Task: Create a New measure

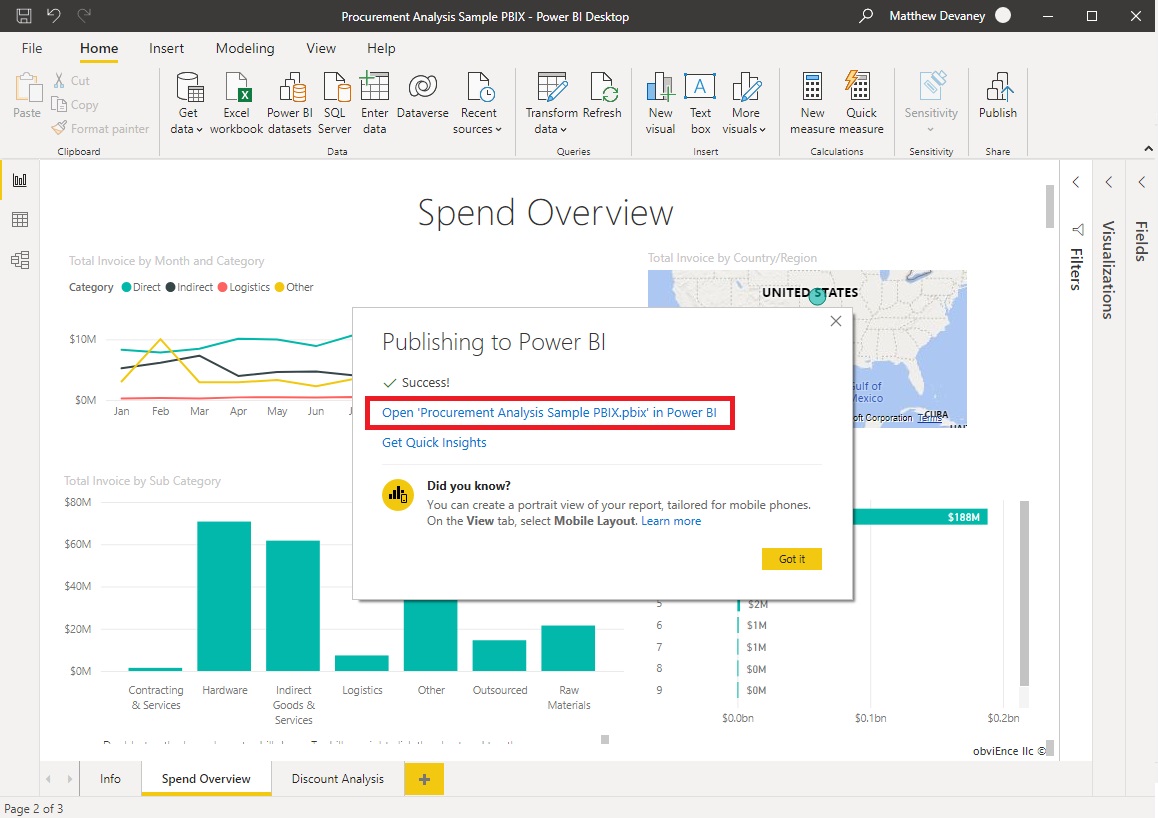Action: [x=811, y=100]
